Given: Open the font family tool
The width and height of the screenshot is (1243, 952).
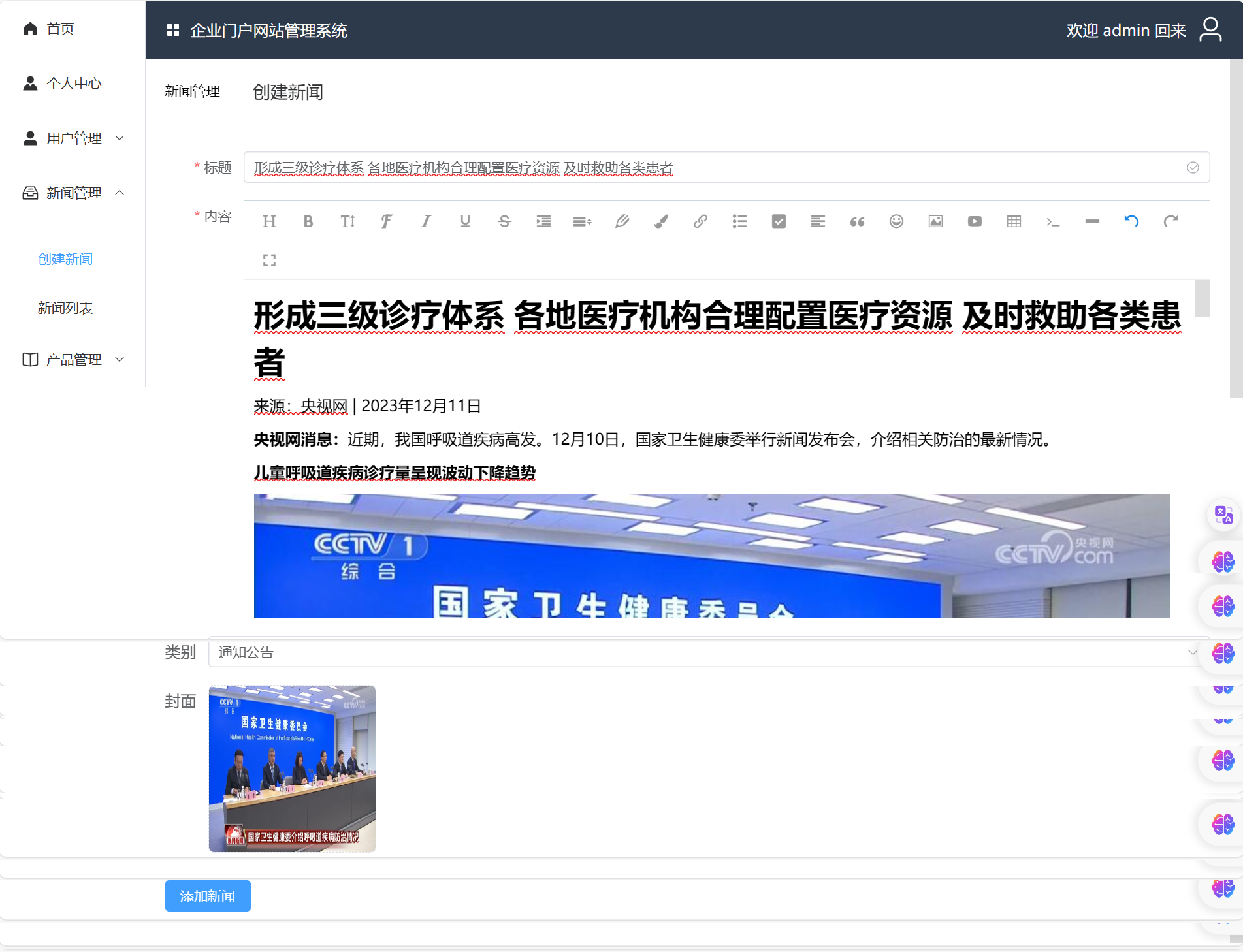Looking at the screenshot, I should 387,221.
